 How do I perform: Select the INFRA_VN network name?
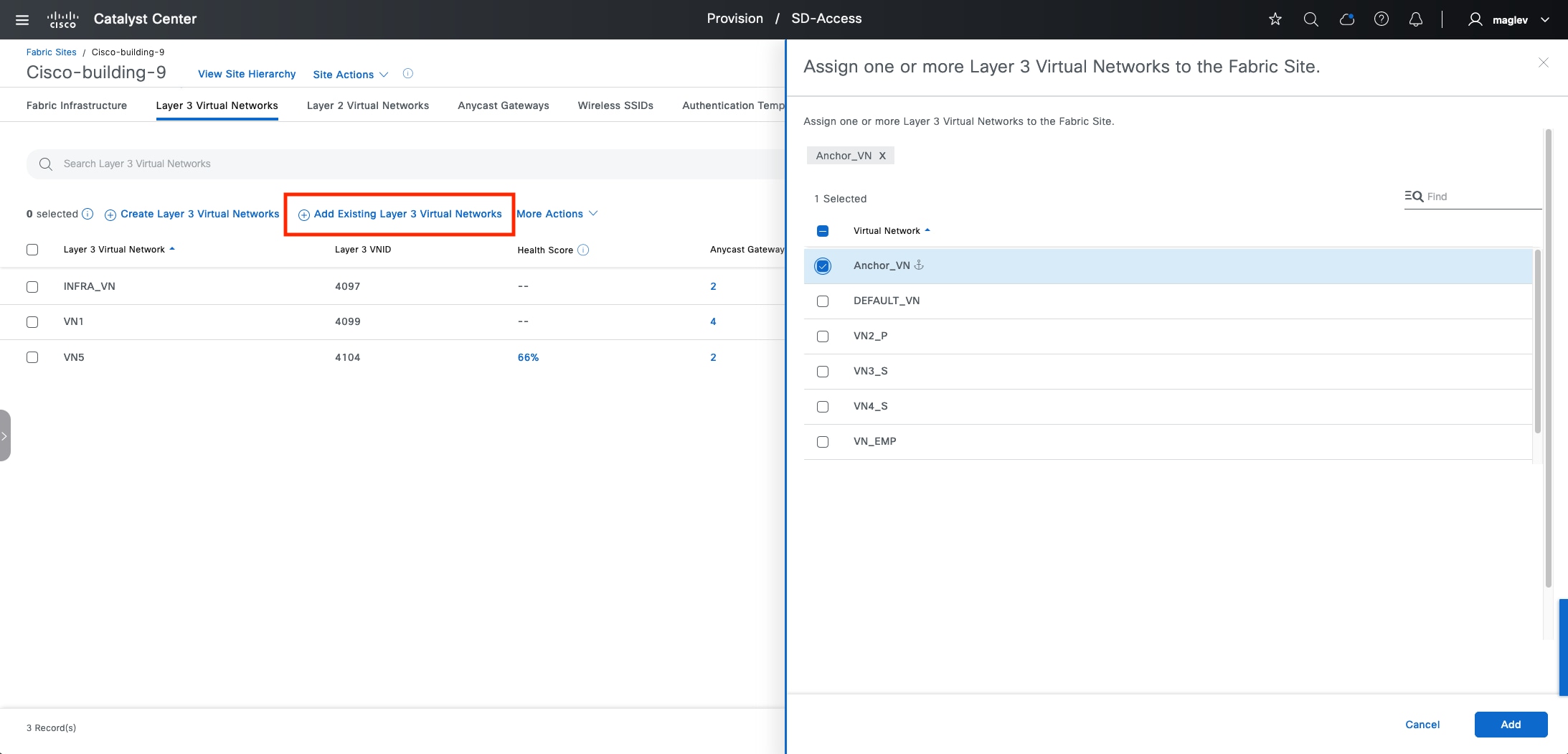(x=89, y=286)
